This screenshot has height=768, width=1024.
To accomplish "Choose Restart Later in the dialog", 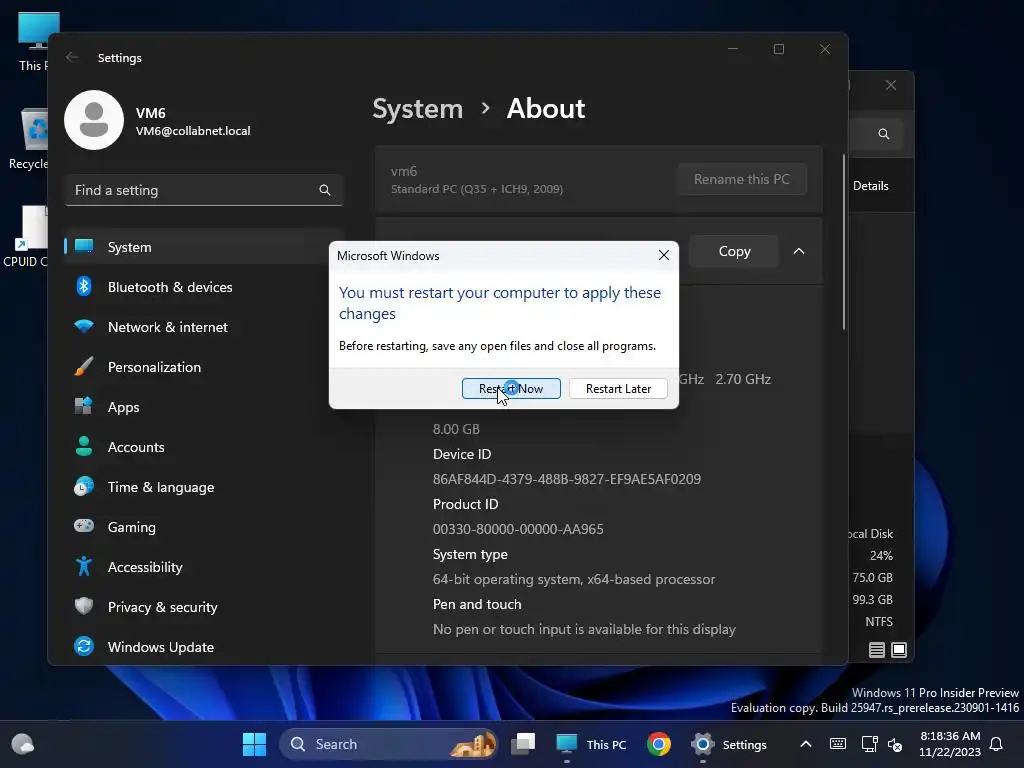I will click(x=618, y=389).
